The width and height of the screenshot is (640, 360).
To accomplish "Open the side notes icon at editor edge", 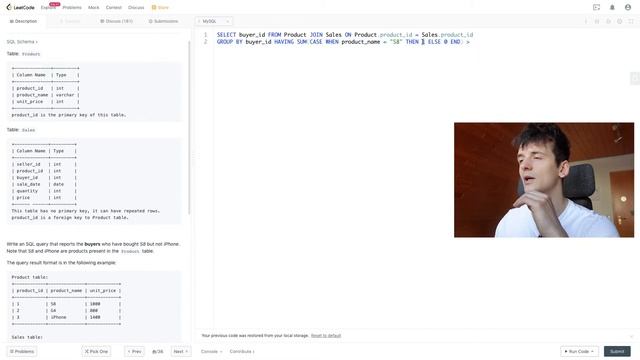I will [635, 78].
